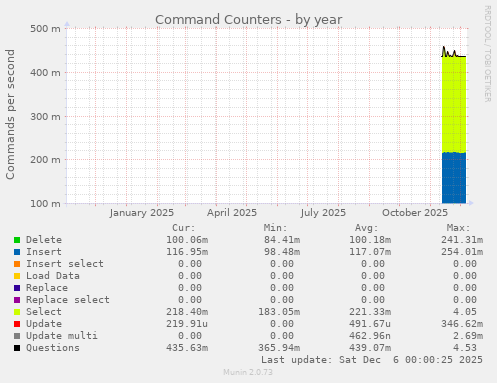Click the red Update legend swatch
Image resolution: width=497 pixels, height=383 pixels.
(17, 324)
